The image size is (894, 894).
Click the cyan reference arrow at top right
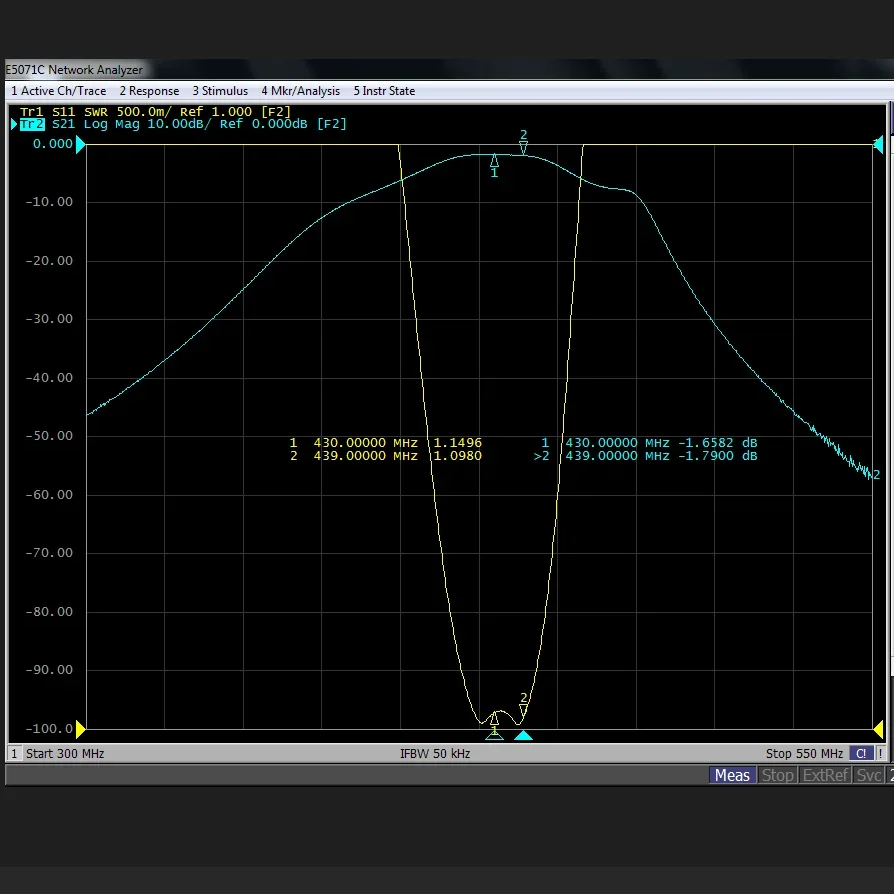[x=878, y=145]
